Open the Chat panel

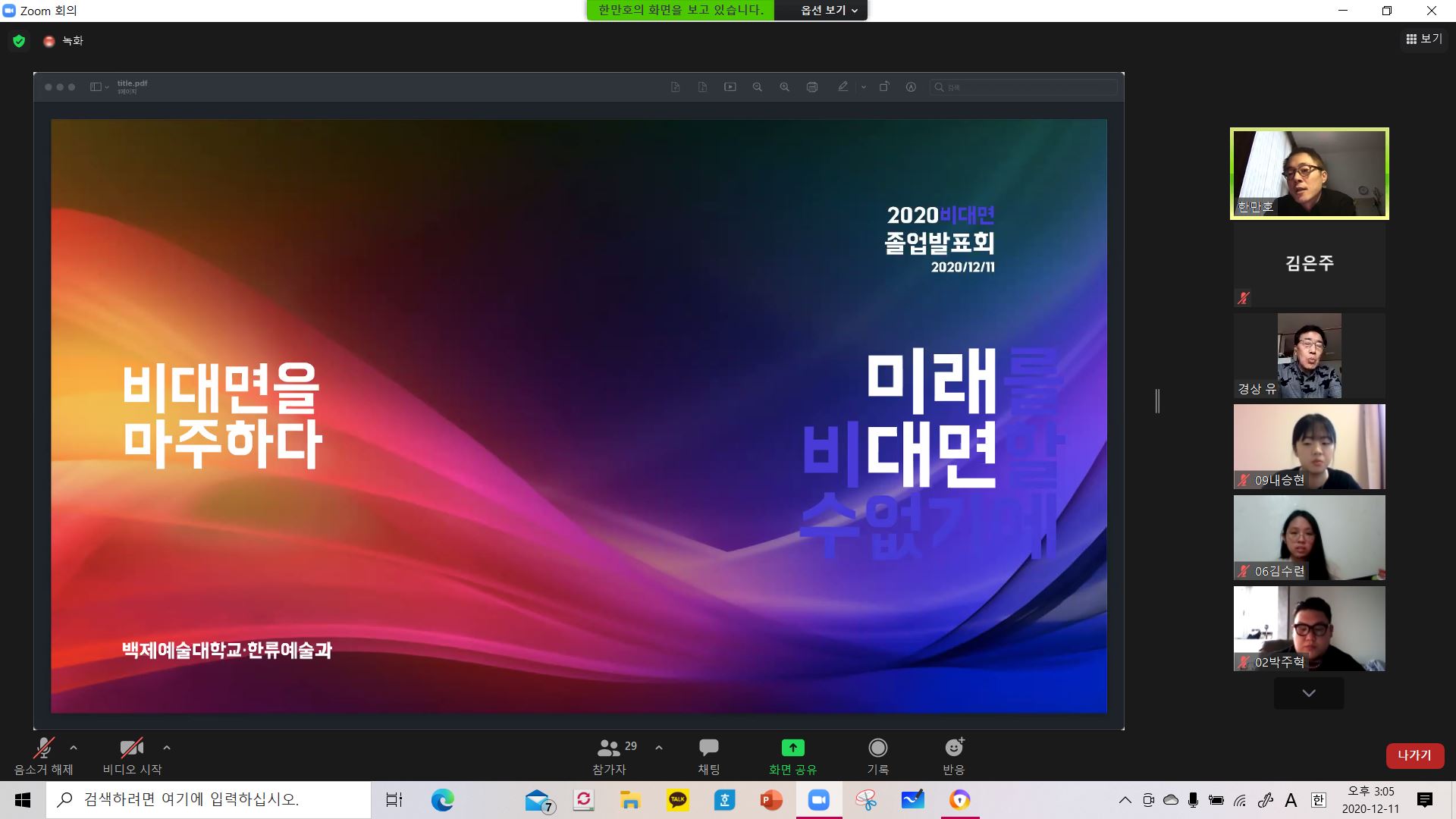tap(708, 748)
